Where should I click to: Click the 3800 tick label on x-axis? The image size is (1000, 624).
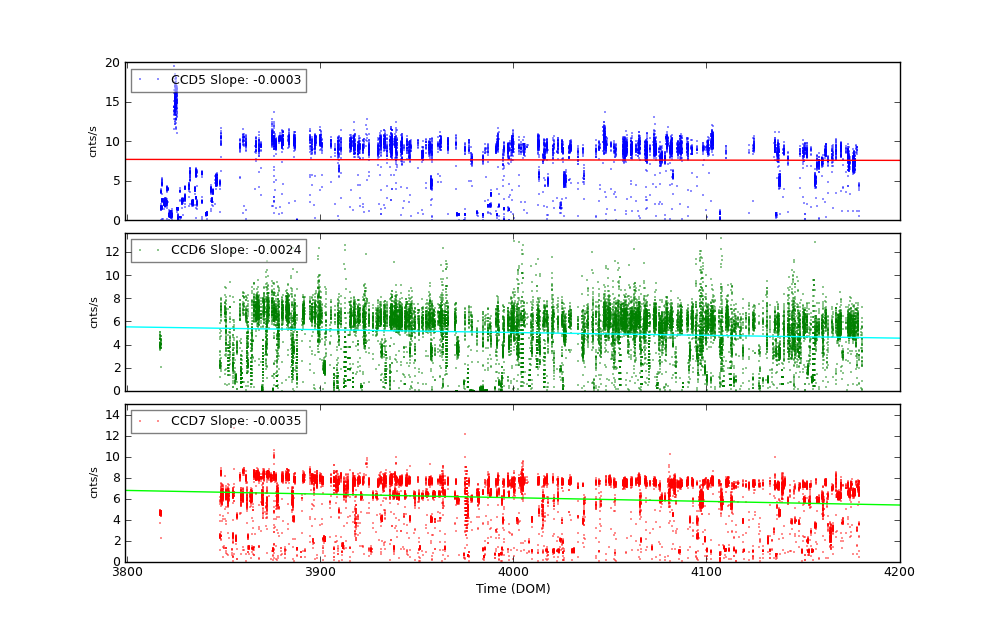pyautogui.click(x=127, y=571)
